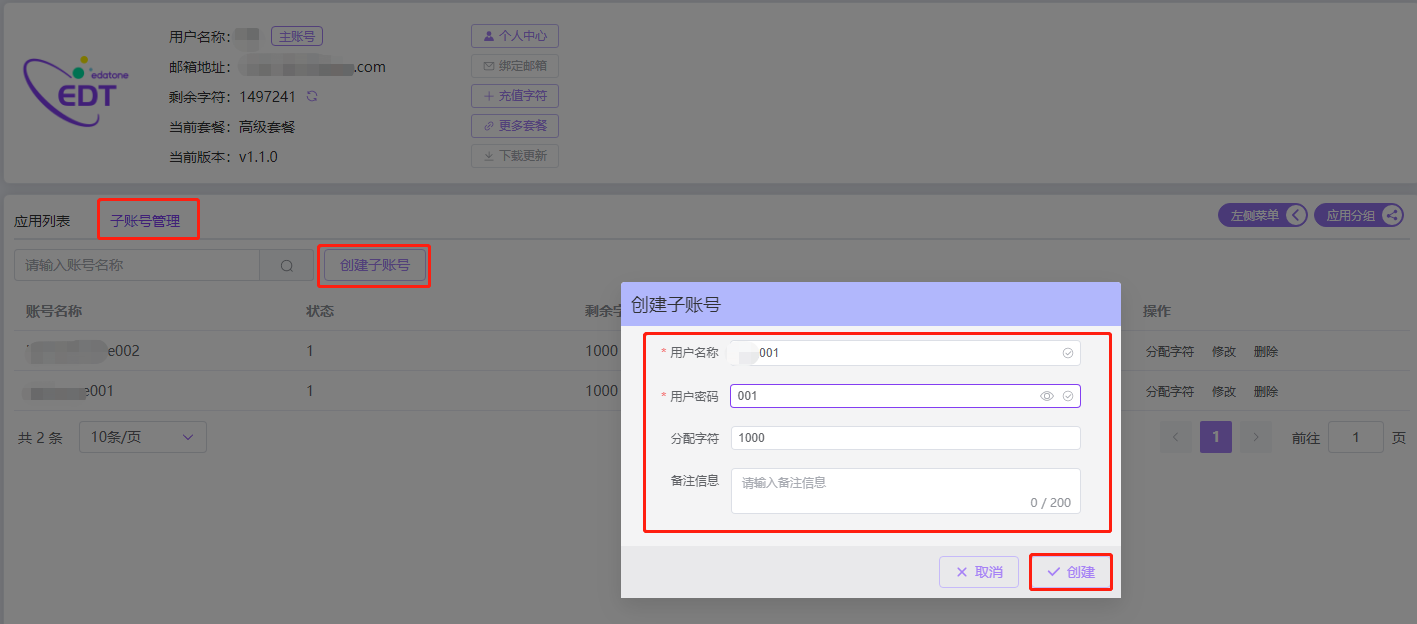1417x624 pixels.
Task: Click the EDT edatone logo
Action: point(74,91)
